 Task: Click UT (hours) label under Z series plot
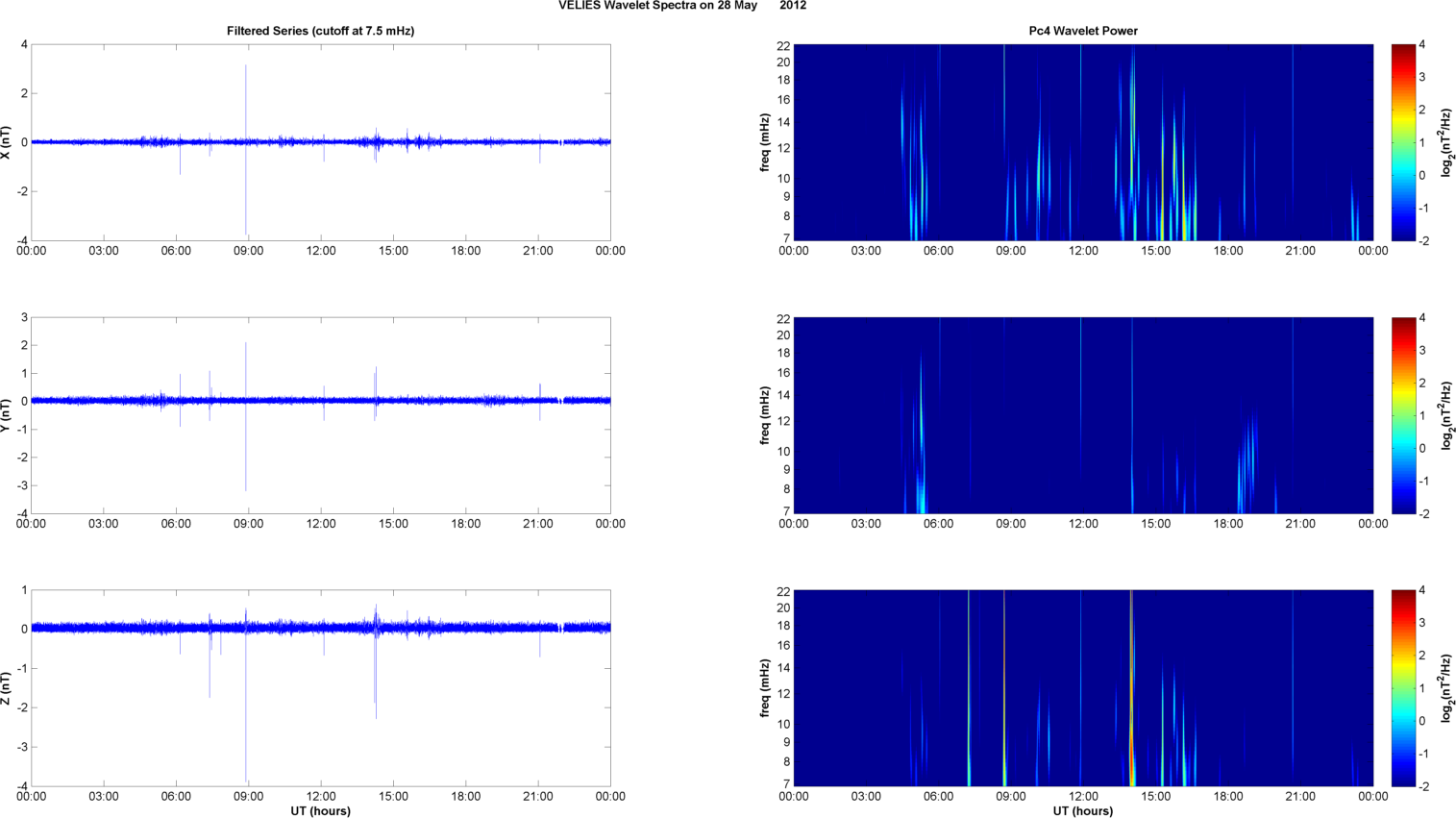(x=320, y=811)
